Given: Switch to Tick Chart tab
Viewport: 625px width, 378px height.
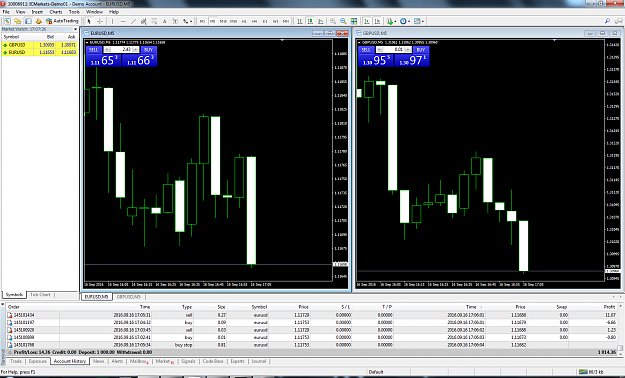Looking at the screenshot, I should pyautogui.click(x=40, y=295).
